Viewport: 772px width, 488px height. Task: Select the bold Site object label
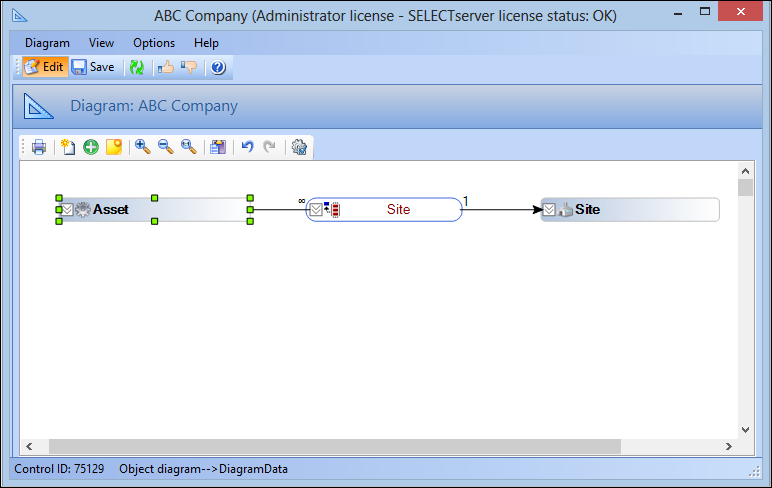[587, 209]
